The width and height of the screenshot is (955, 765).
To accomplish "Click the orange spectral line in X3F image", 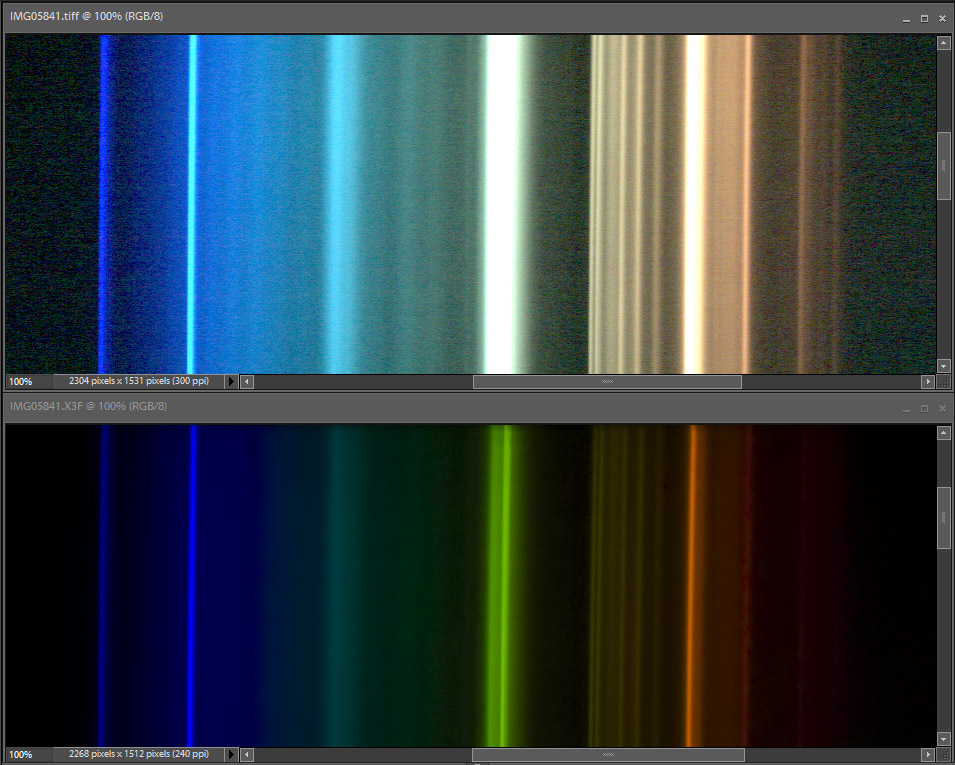I will pyautogui.click(x=691, y=585).
